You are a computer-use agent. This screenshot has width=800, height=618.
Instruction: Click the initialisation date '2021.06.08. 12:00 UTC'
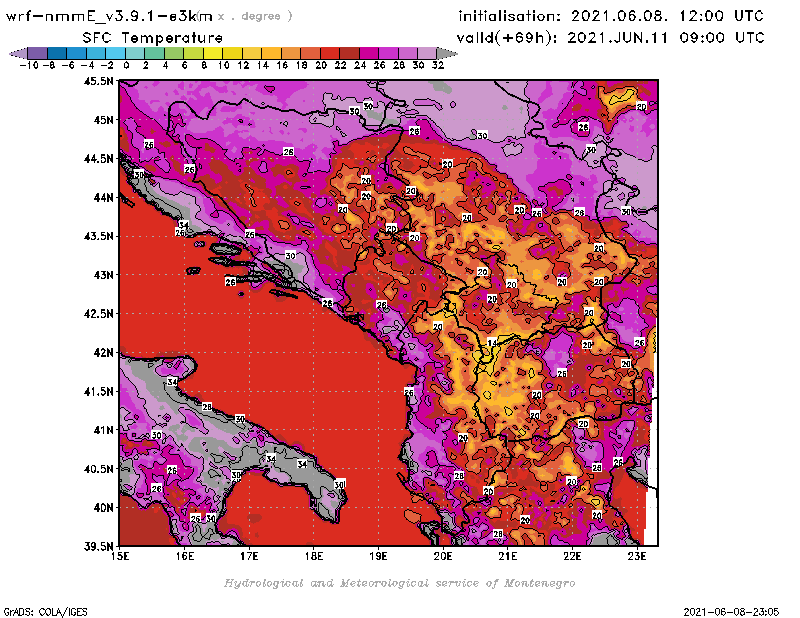pos(667,16)
